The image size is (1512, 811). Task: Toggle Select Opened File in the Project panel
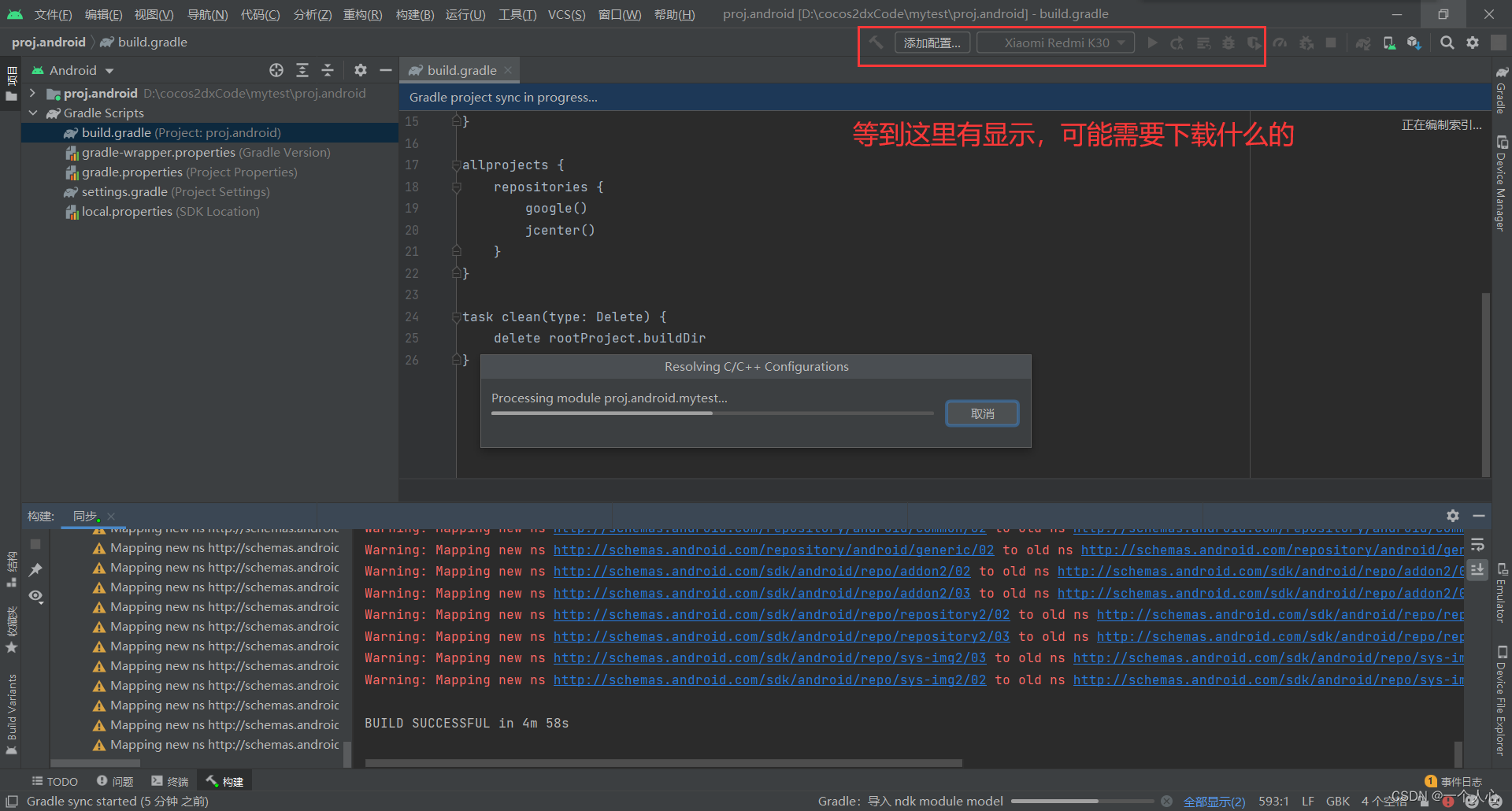(x=276, y=70)
